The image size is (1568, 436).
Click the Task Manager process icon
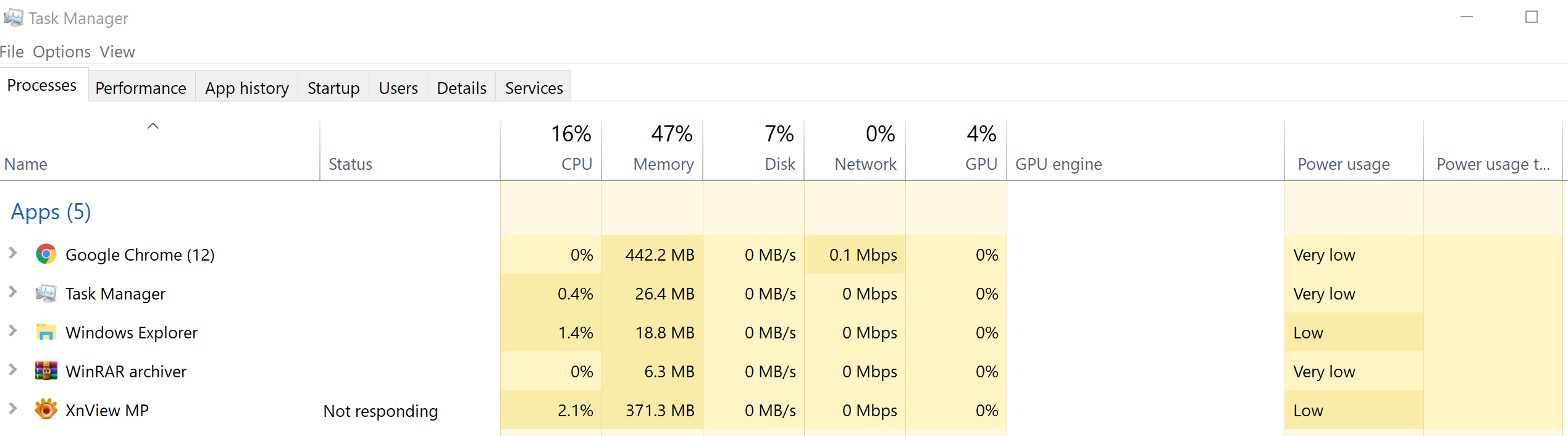(46, 293)
